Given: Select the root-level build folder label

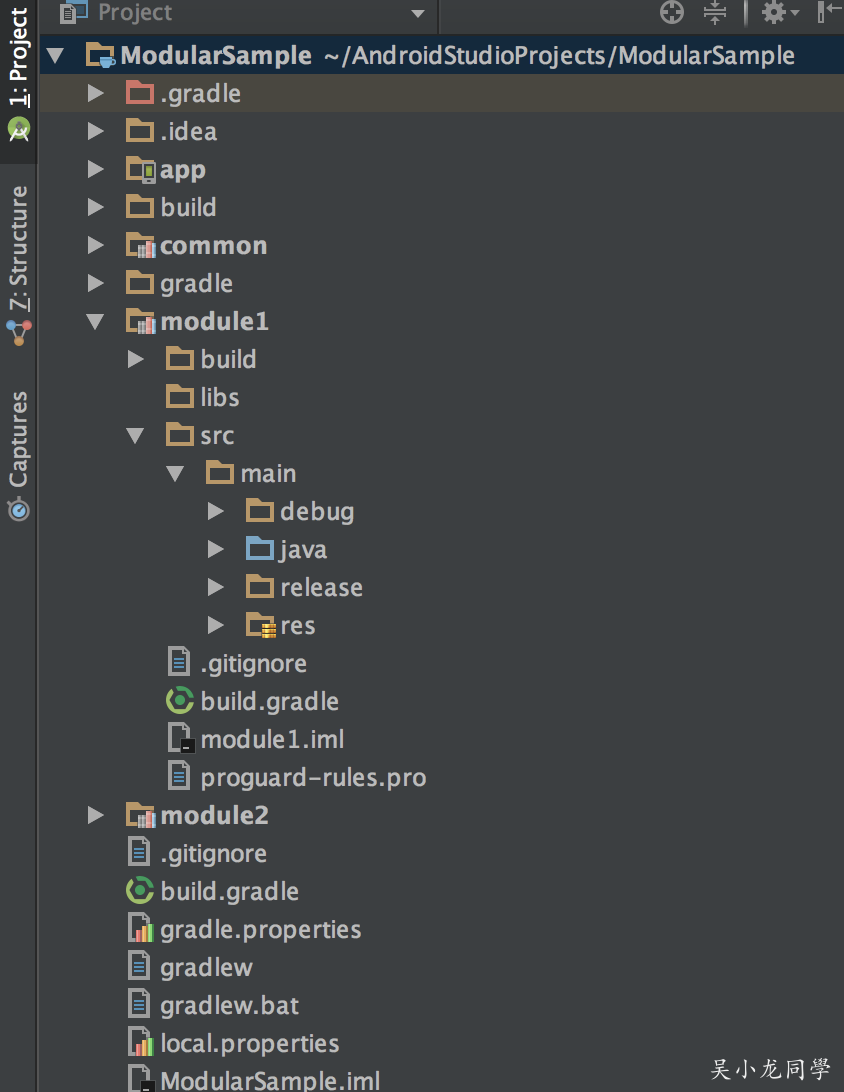Looking at the screenshot, I should [188, 207].
